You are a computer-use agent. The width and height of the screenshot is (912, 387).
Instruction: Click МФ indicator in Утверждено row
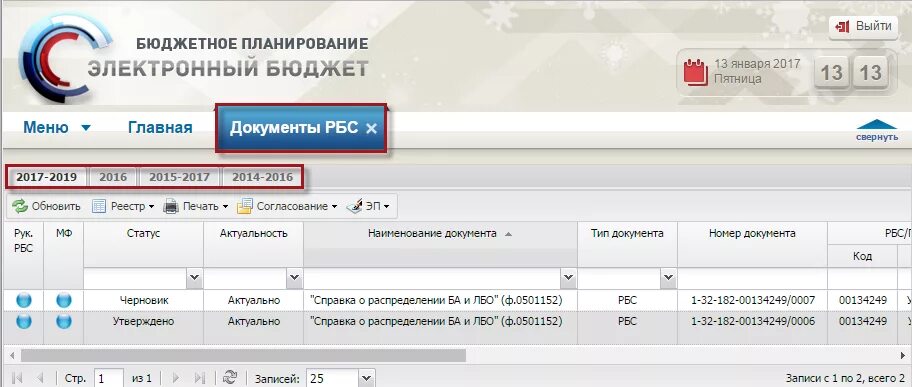point(64,321)
